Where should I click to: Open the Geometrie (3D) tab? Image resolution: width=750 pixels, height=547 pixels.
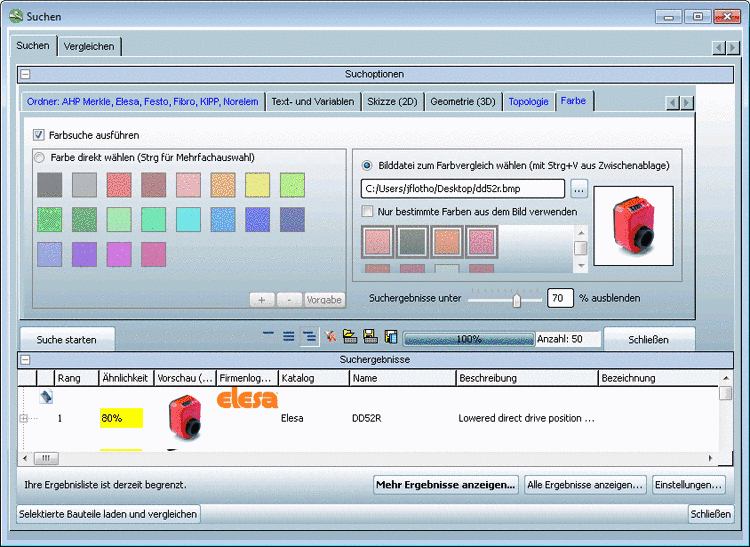pyautogui.click(x=463, y=101)
